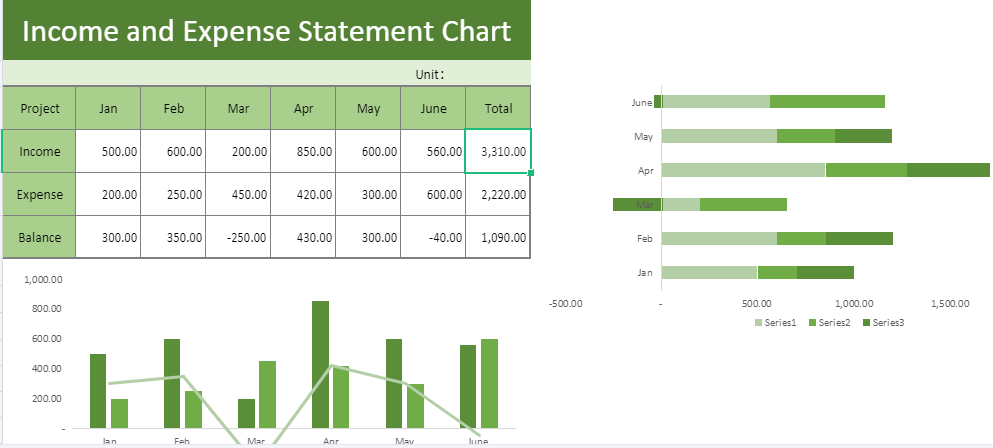Image resolution: width=993 pixels, height=448 pixels.
Task: Click the Balance total cell 1,090.00
Action: pos(498,238)
